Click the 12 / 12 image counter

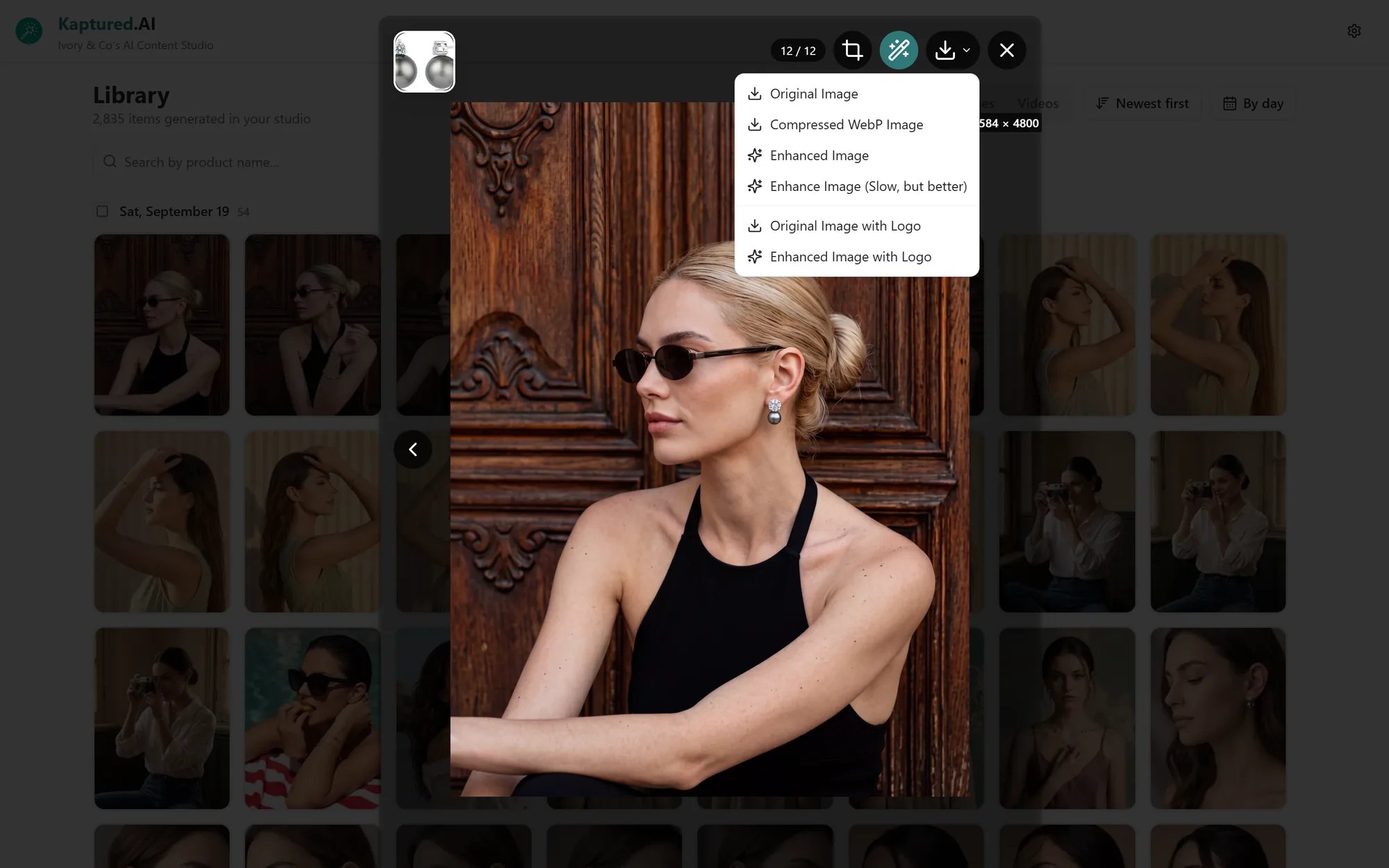click(x=798, y=51)
